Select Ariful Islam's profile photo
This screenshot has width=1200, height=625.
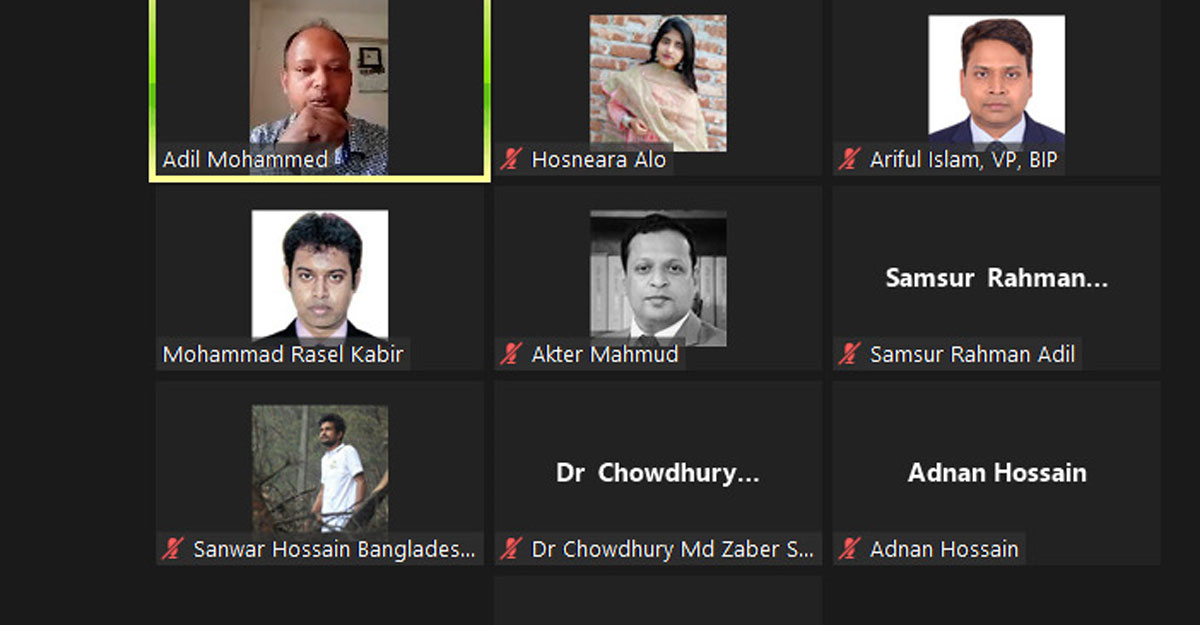pyautogui.click(x=996, y=82)
